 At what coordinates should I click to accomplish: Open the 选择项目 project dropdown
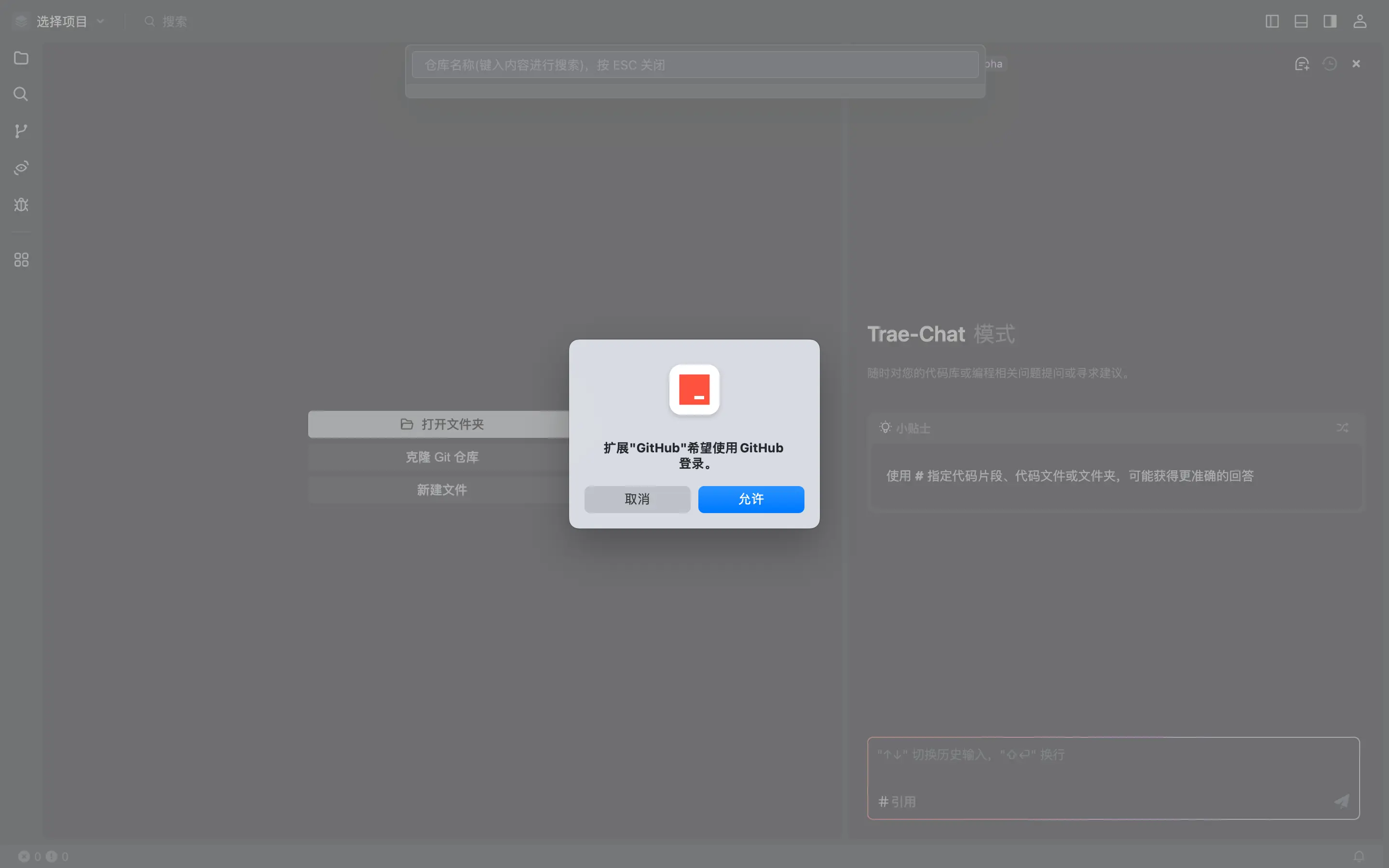69,21
